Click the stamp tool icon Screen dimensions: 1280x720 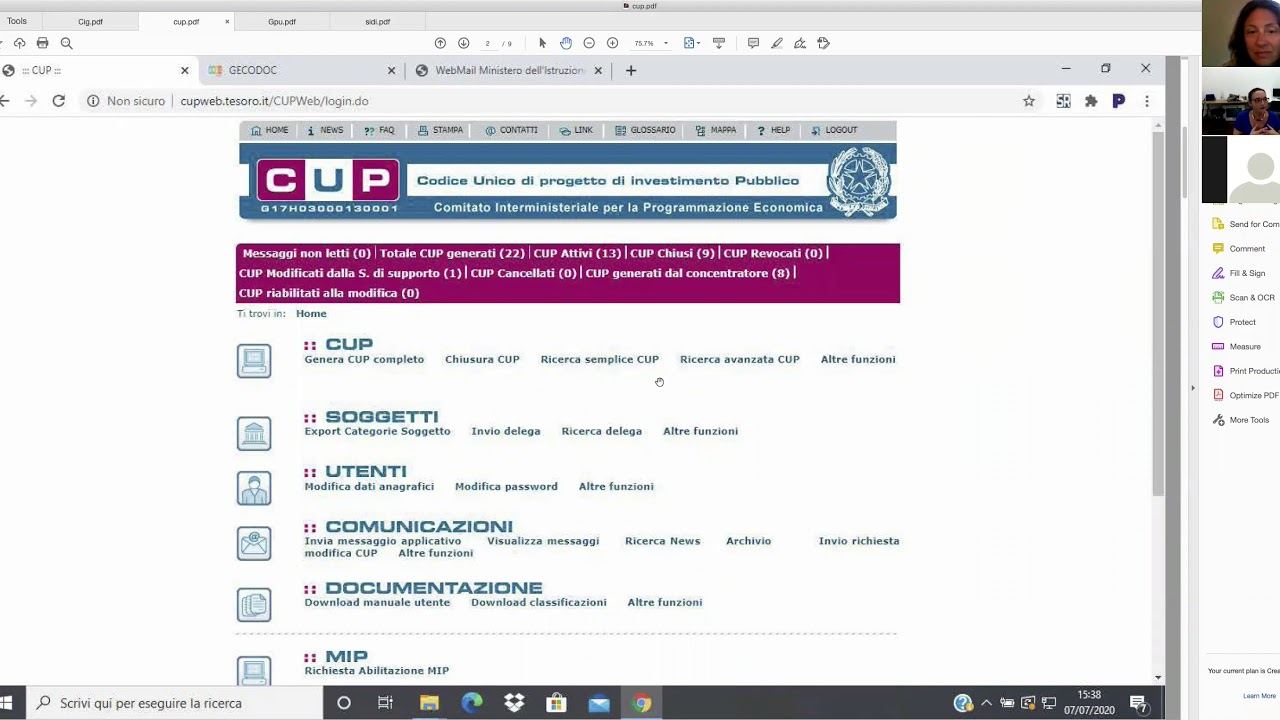tap(824, 43)
